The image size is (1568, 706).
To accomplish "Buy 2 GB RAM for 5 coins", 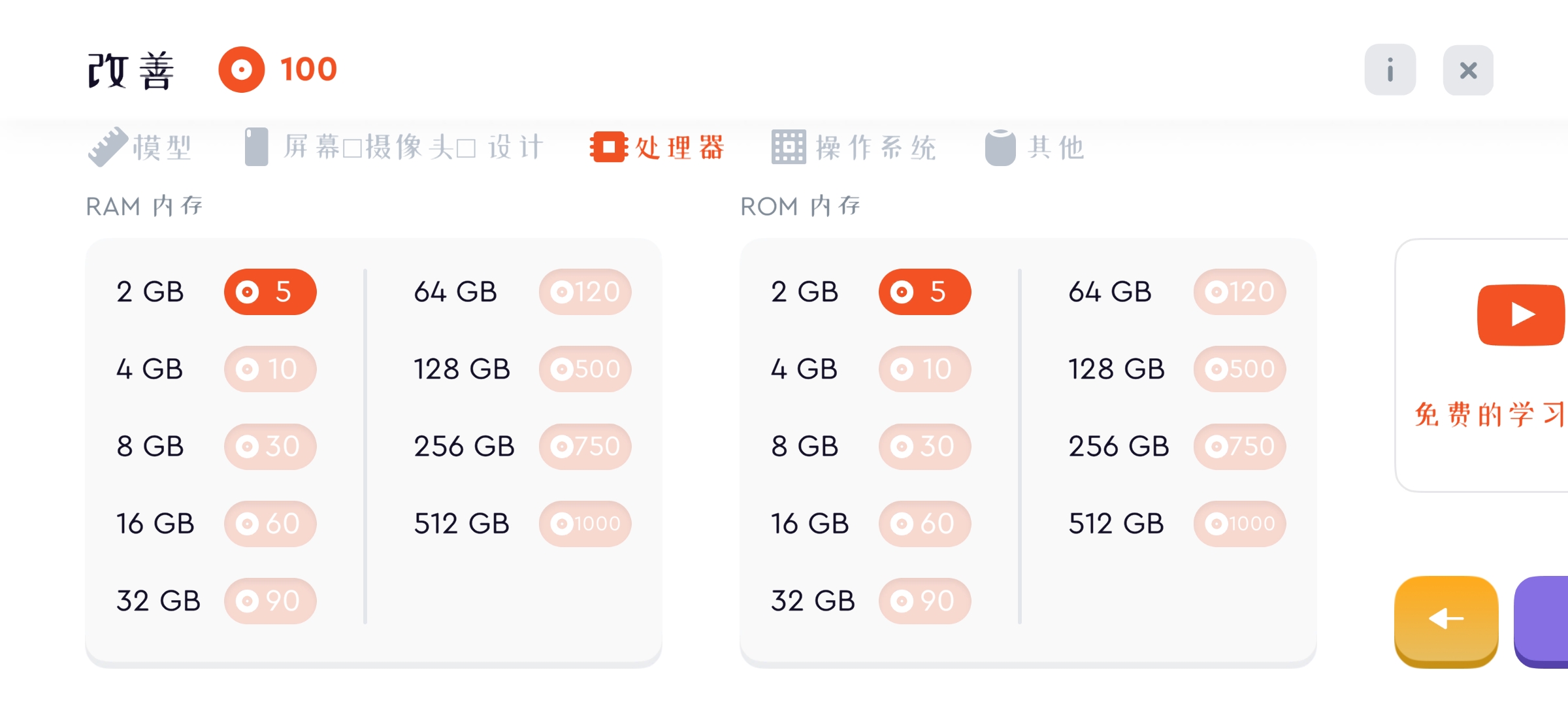I will [270, 292].
